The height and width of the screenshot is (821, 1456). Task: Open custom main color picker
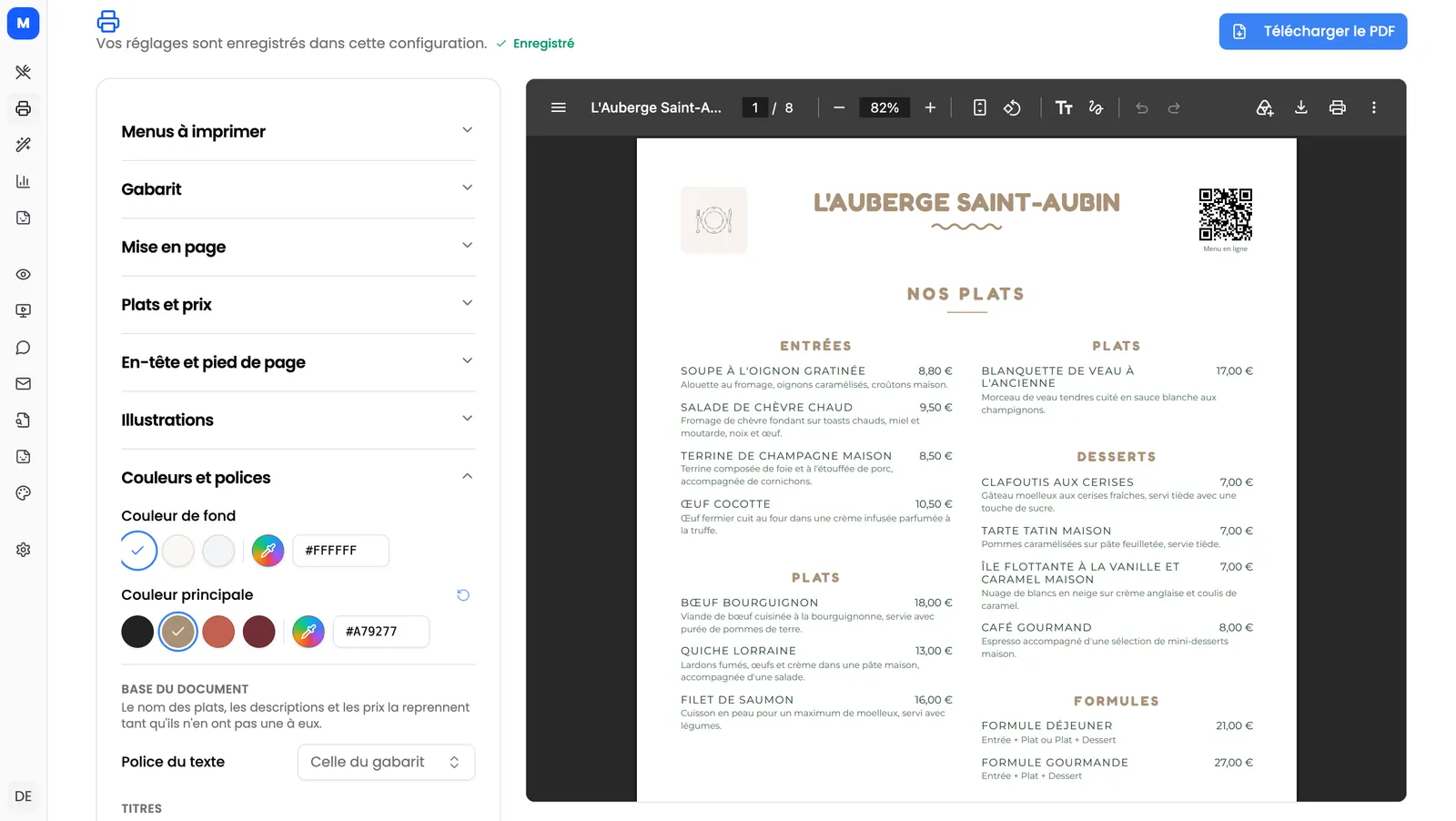[x=308, y=631]
